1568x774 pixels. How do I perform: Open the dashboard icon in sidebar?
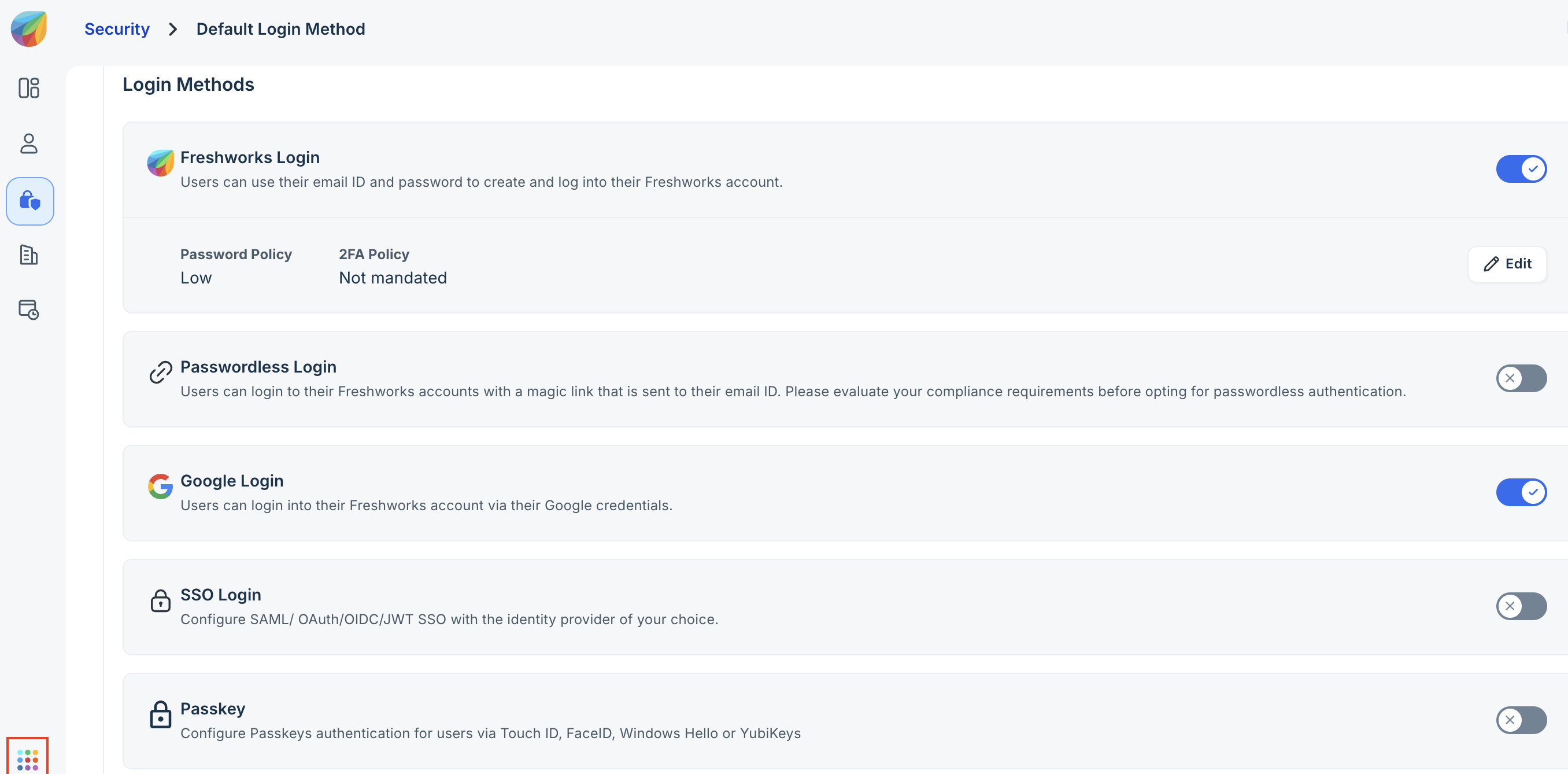pyautogui.click(x=28, y=88)
